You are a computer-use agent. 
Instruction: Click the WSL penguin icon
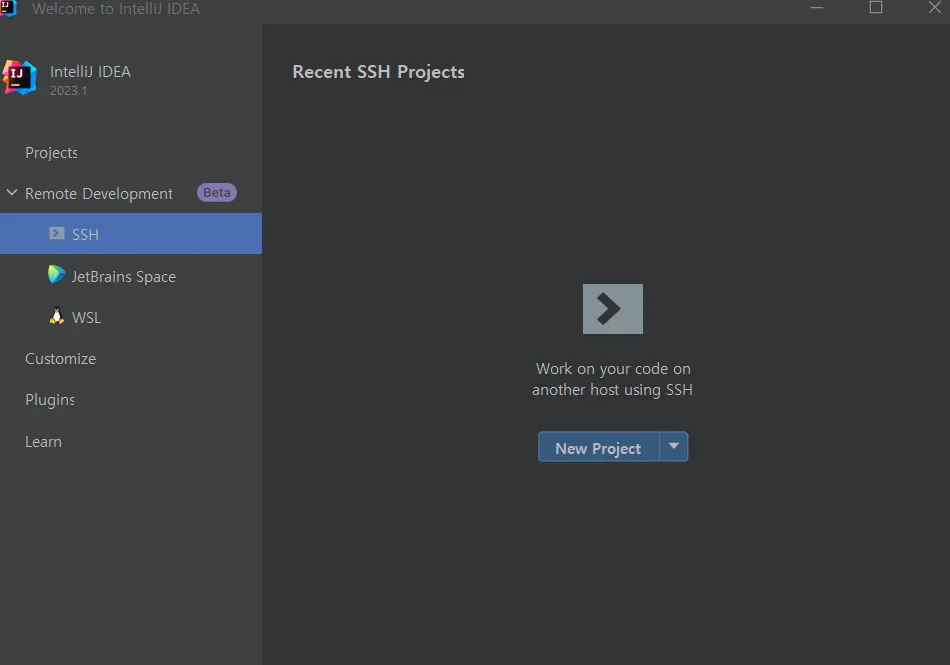click(56, 316)
